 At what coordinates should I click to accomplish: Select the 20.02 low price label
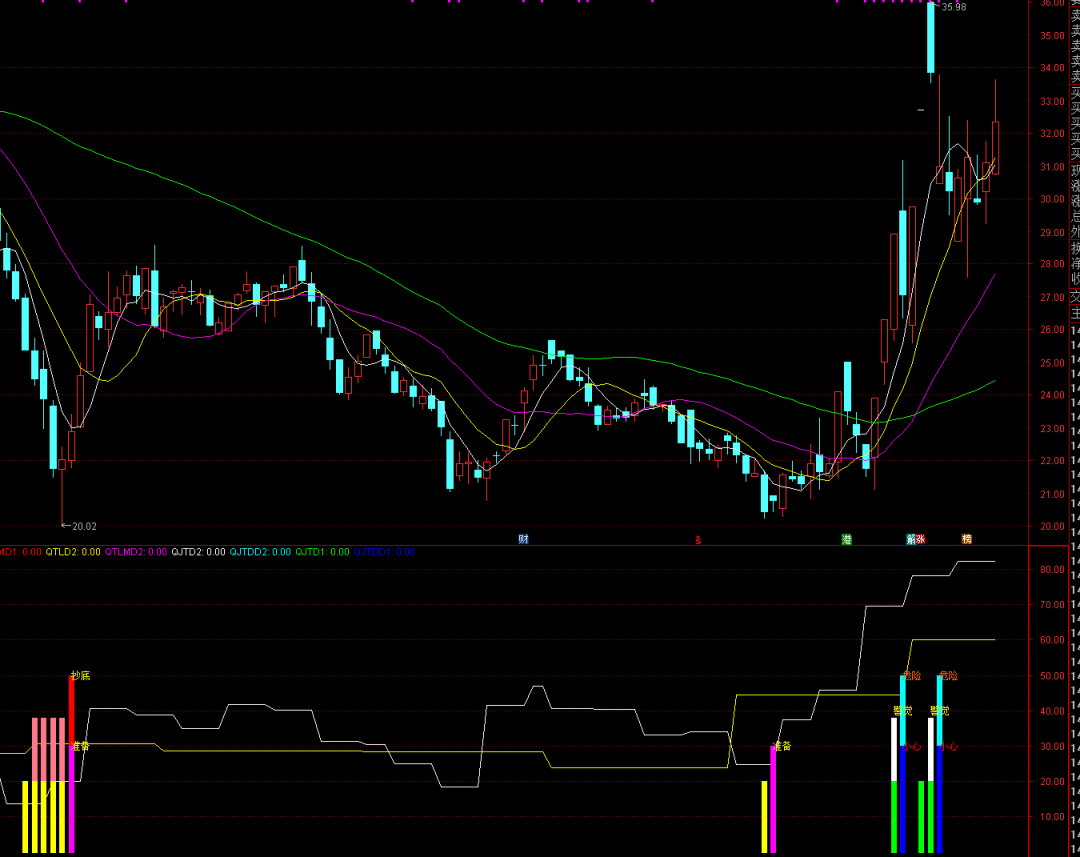pyautogui.click(x=80, y=526)
